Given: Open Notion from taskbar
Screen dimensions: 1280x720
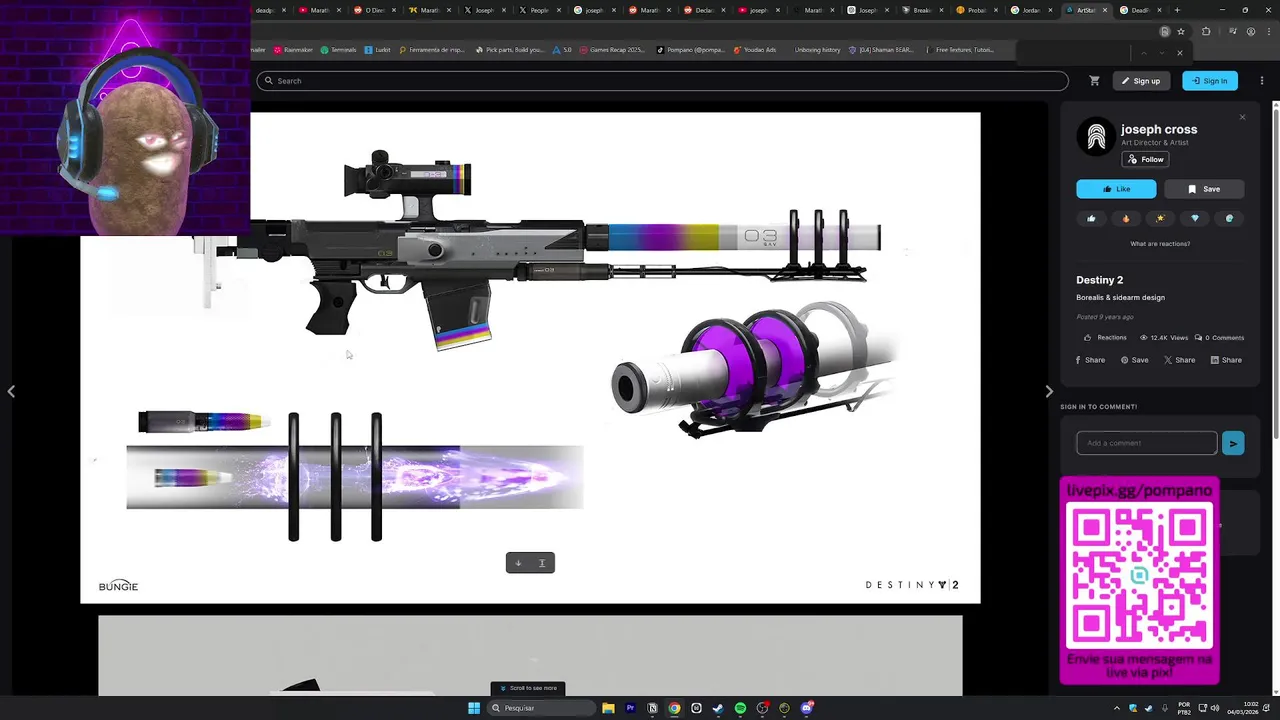Looking at the screenshot, I should (x=652, y=708).
